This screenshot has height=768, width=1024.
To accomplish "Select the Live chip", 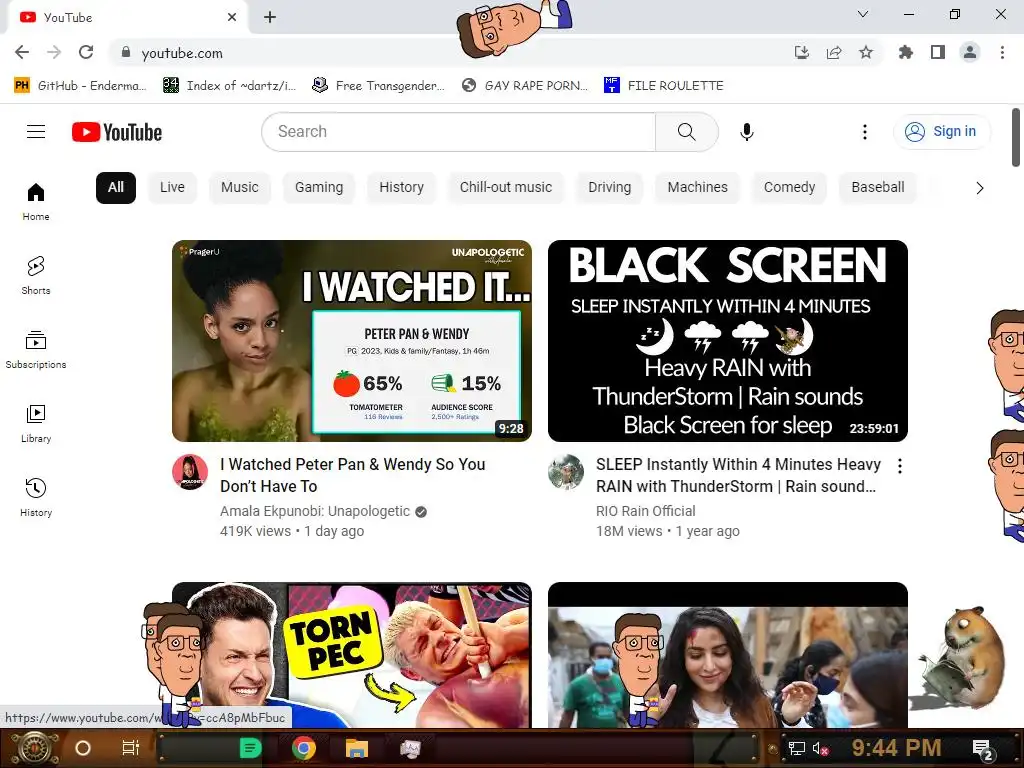I will 172,187.
